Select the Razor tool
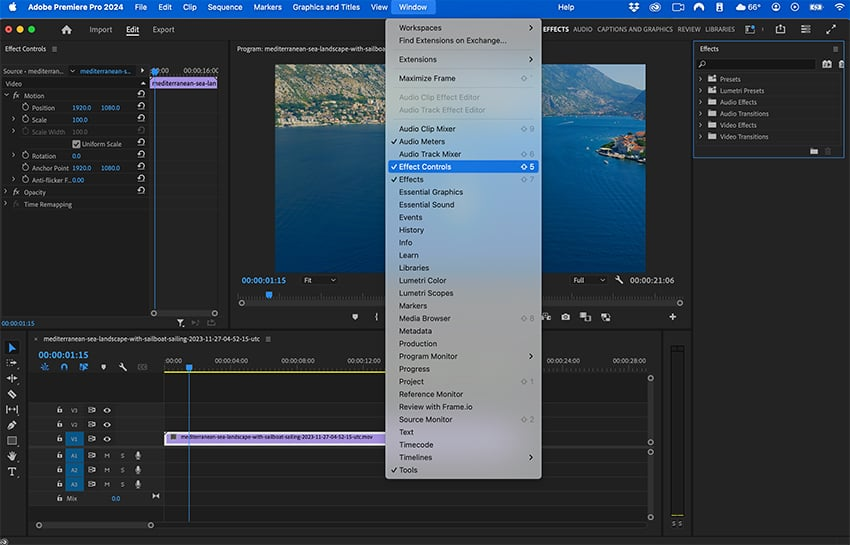The image size is (850, 545). click(x=12, y=394)
